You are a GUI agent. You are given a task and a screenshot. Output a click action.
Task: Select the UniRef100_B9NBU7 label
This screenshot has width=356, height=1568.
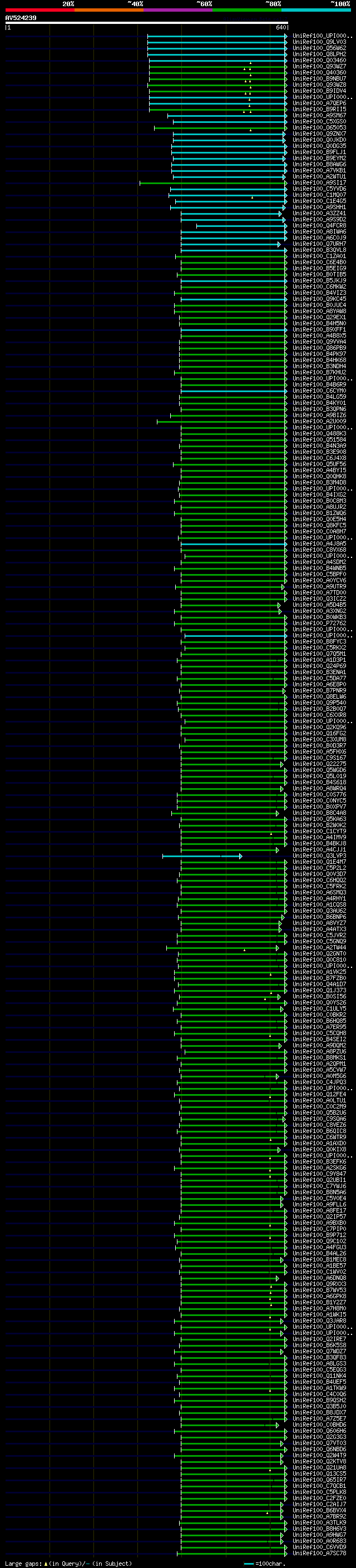coord(319,78)
